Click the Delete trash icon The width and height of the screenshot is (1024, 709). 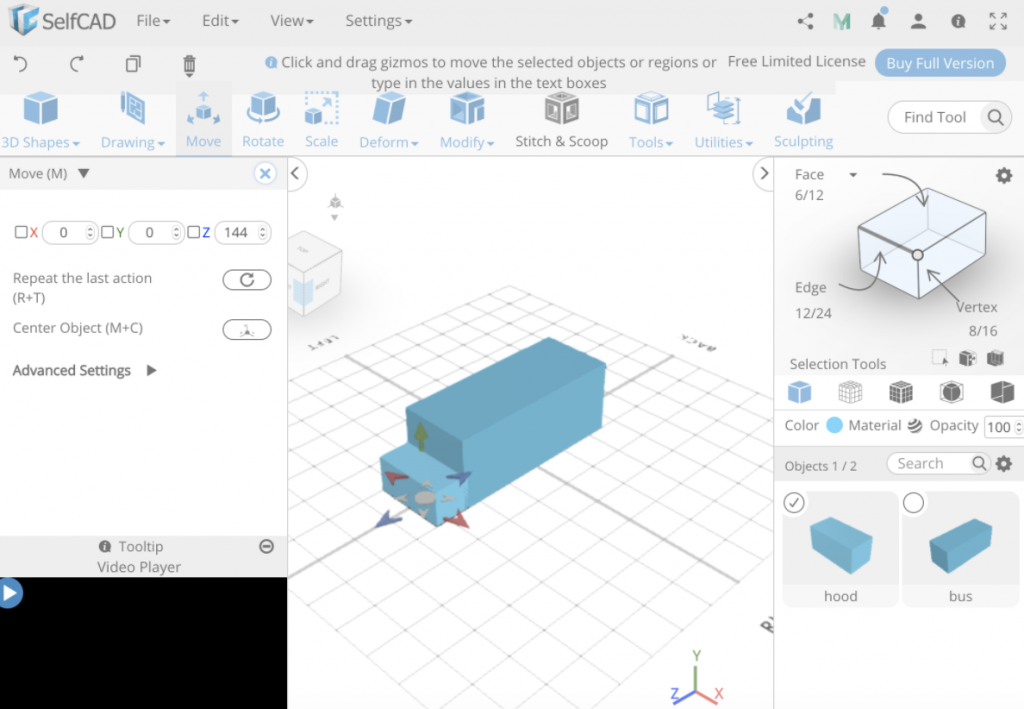(188, 63)
